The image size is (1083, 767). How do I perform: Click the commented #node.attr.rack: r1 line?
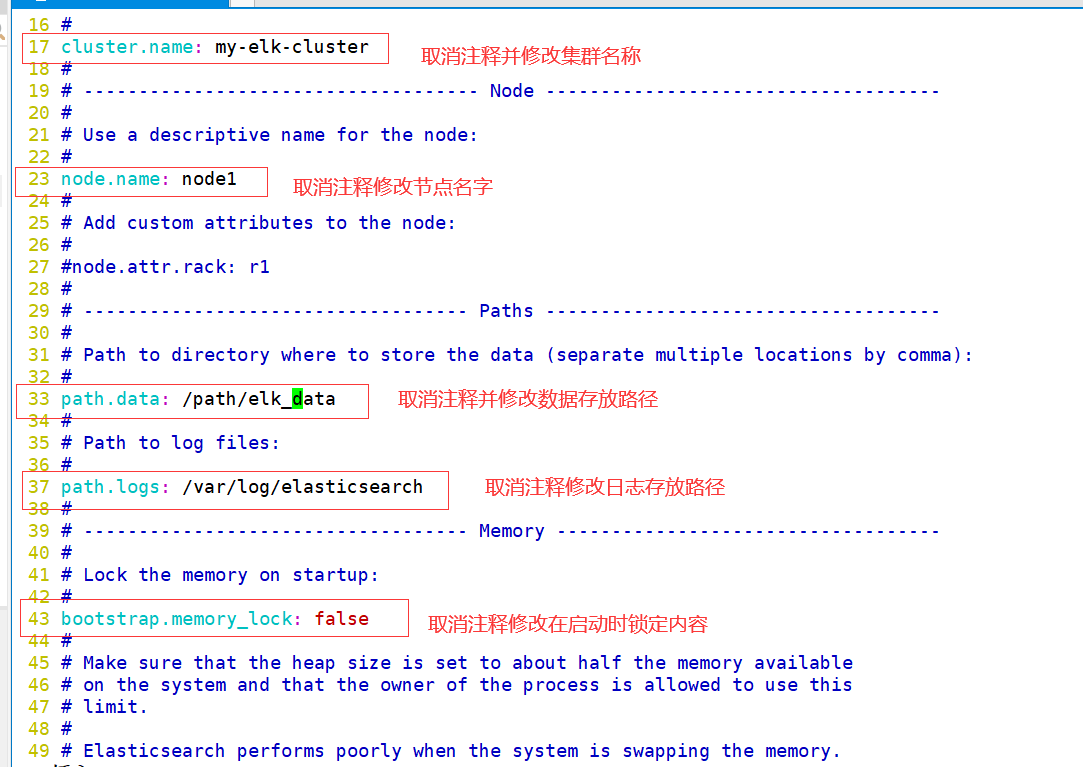click(160, 266)
